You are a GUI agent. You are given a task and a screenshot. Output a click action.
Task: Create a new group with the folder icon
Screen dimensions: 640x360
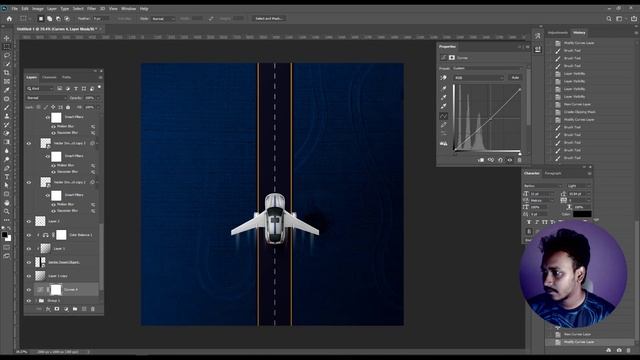click(75, 309)
